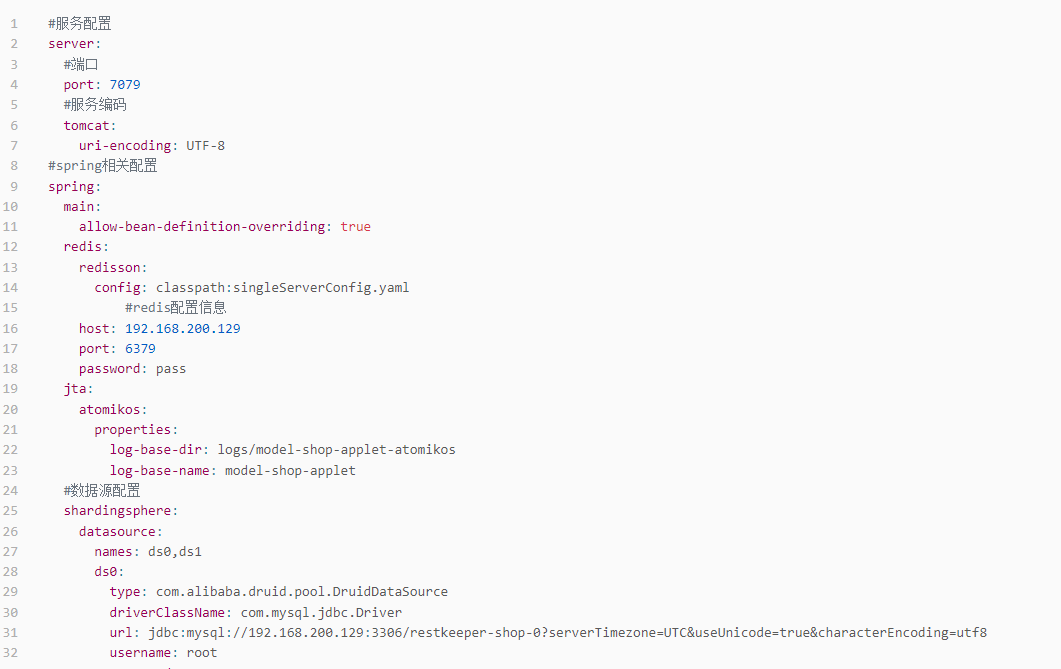
Task: Click log-base-dir value logs/model-shop-applet-atomikos
Action: click(336, 450)
